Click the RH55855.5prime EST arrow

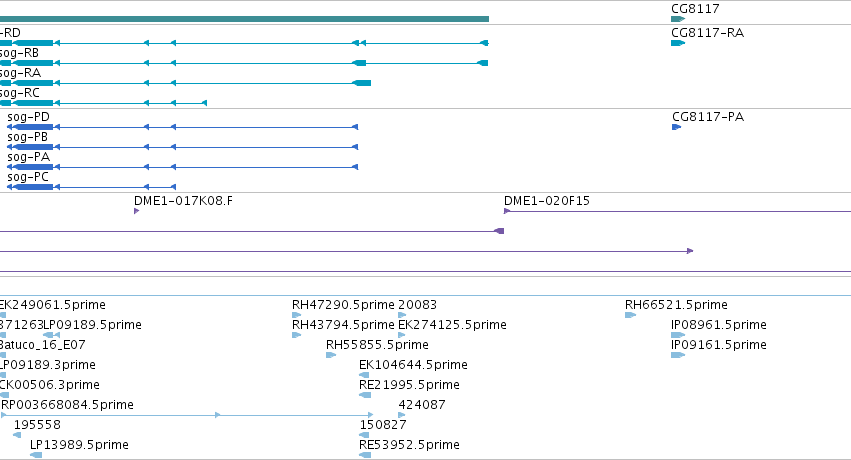coord(331,355)
